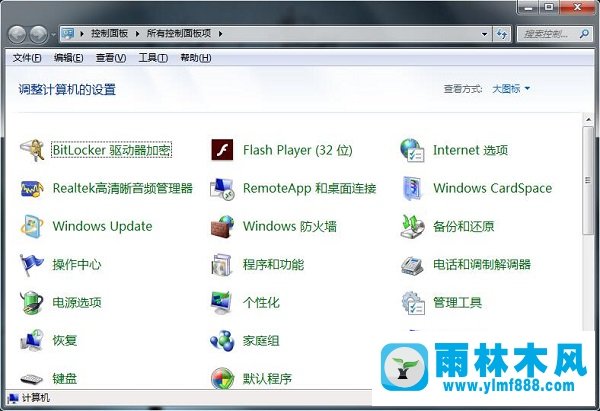Open the 文件(F) menu
600x411 pixels.
(x=27, y=58)
